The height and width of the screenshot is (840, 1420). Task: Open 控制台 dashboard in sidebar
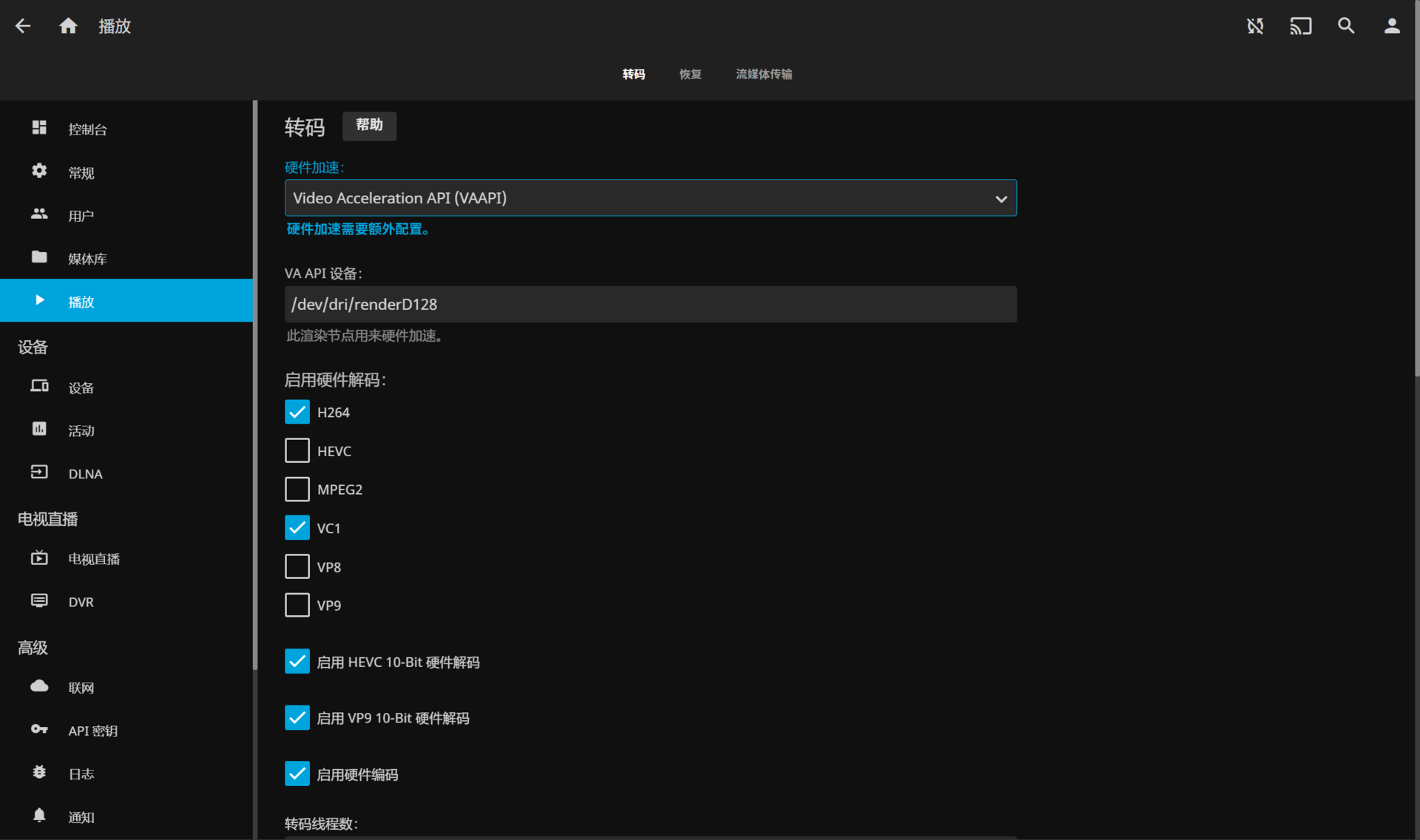87,129
